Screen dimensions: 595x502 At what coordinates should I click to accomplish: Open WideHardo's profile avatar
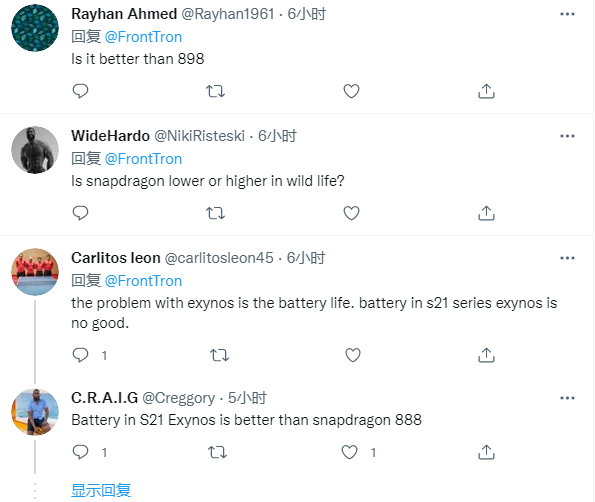click(x=35, y=150)
